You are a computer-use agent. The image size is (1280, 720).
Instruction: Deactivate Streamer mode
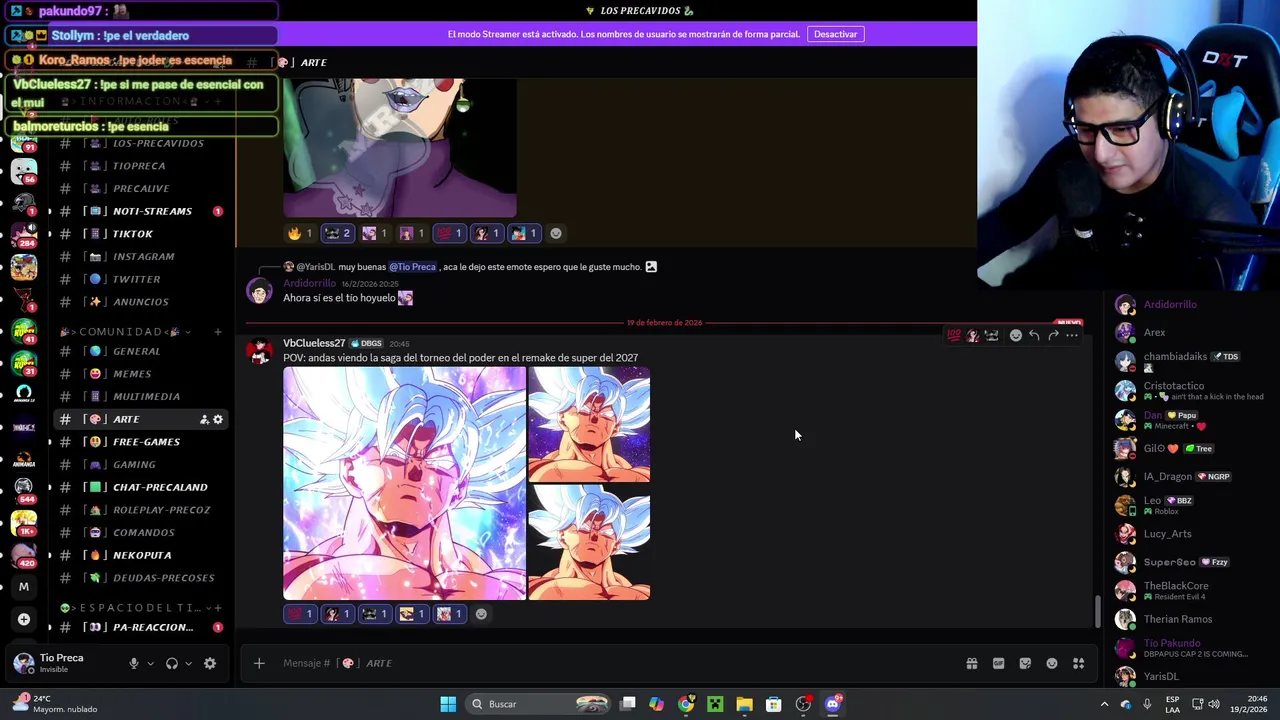tap(835, 34)
